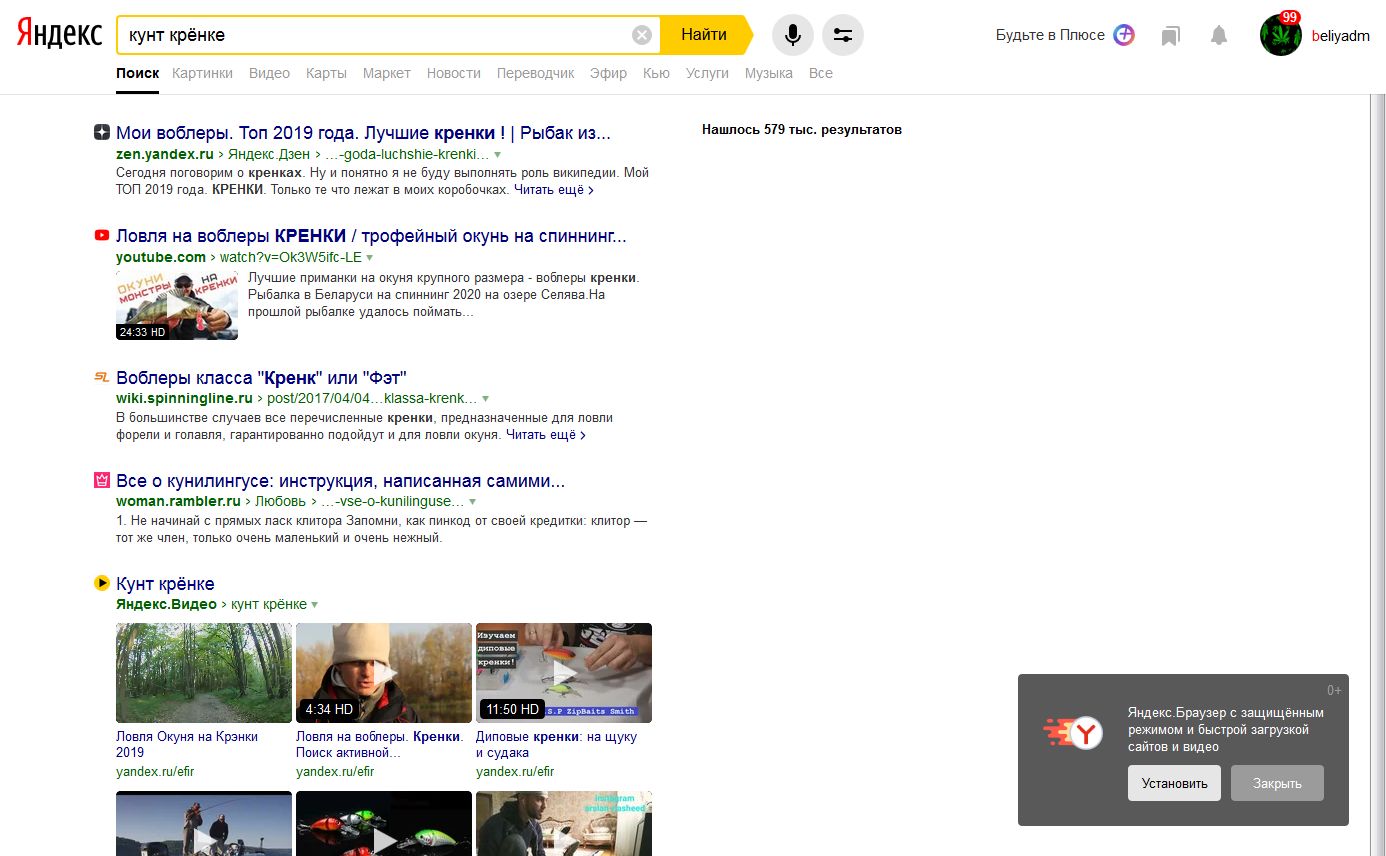Switch to the Новости tab
This screenshot has height=856, width=1386.
tap(454, 73)
